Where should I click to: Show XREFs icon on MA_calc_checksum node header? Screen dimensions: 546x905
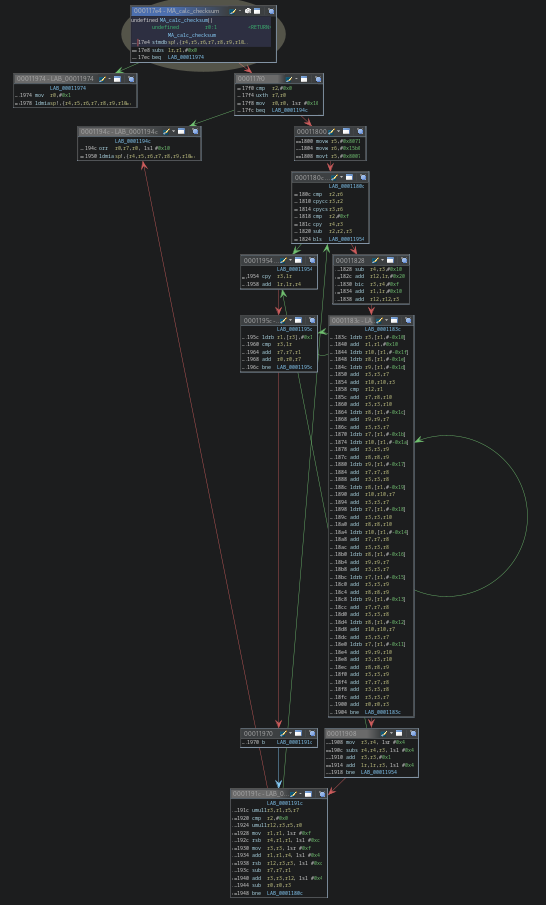pyautogui.click(x=248, y=11)
